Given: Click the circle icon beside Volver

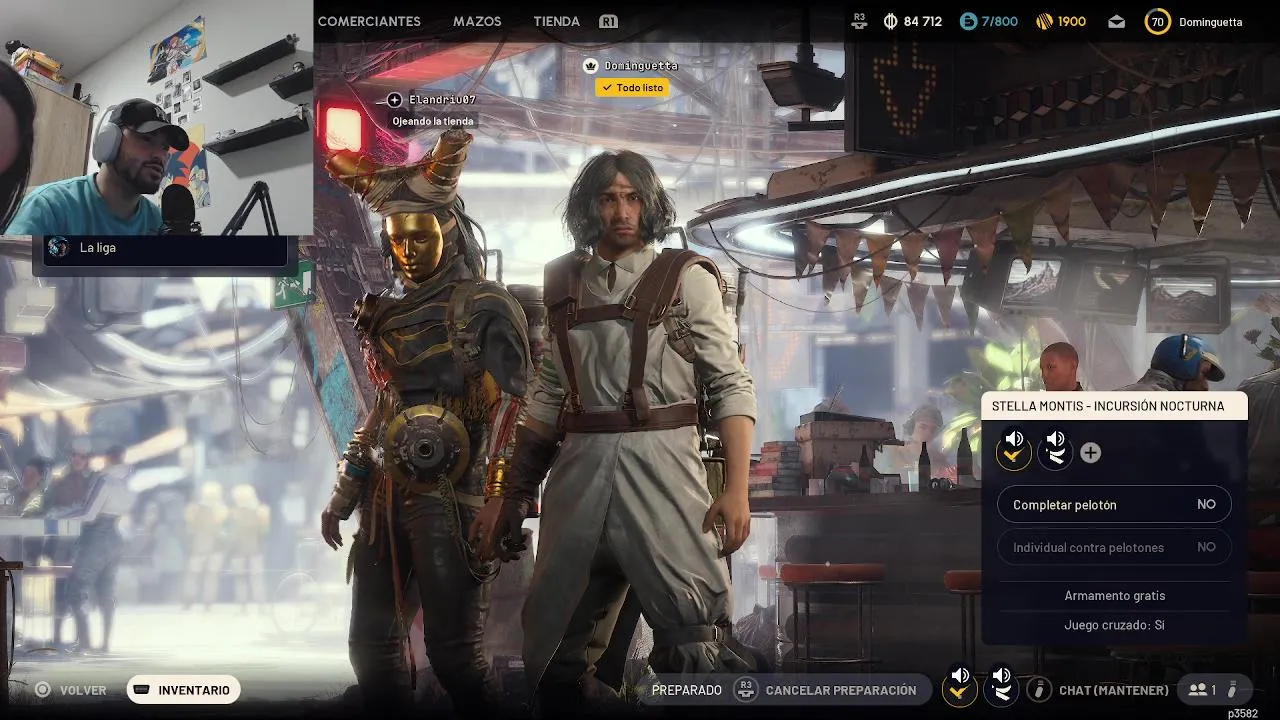Looking at the screenshot, I should (43, 690).
